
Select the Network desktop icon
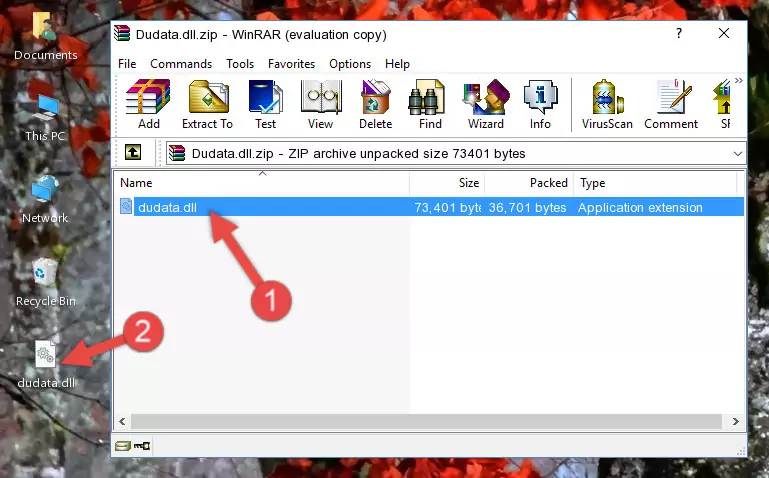[45, 200]
